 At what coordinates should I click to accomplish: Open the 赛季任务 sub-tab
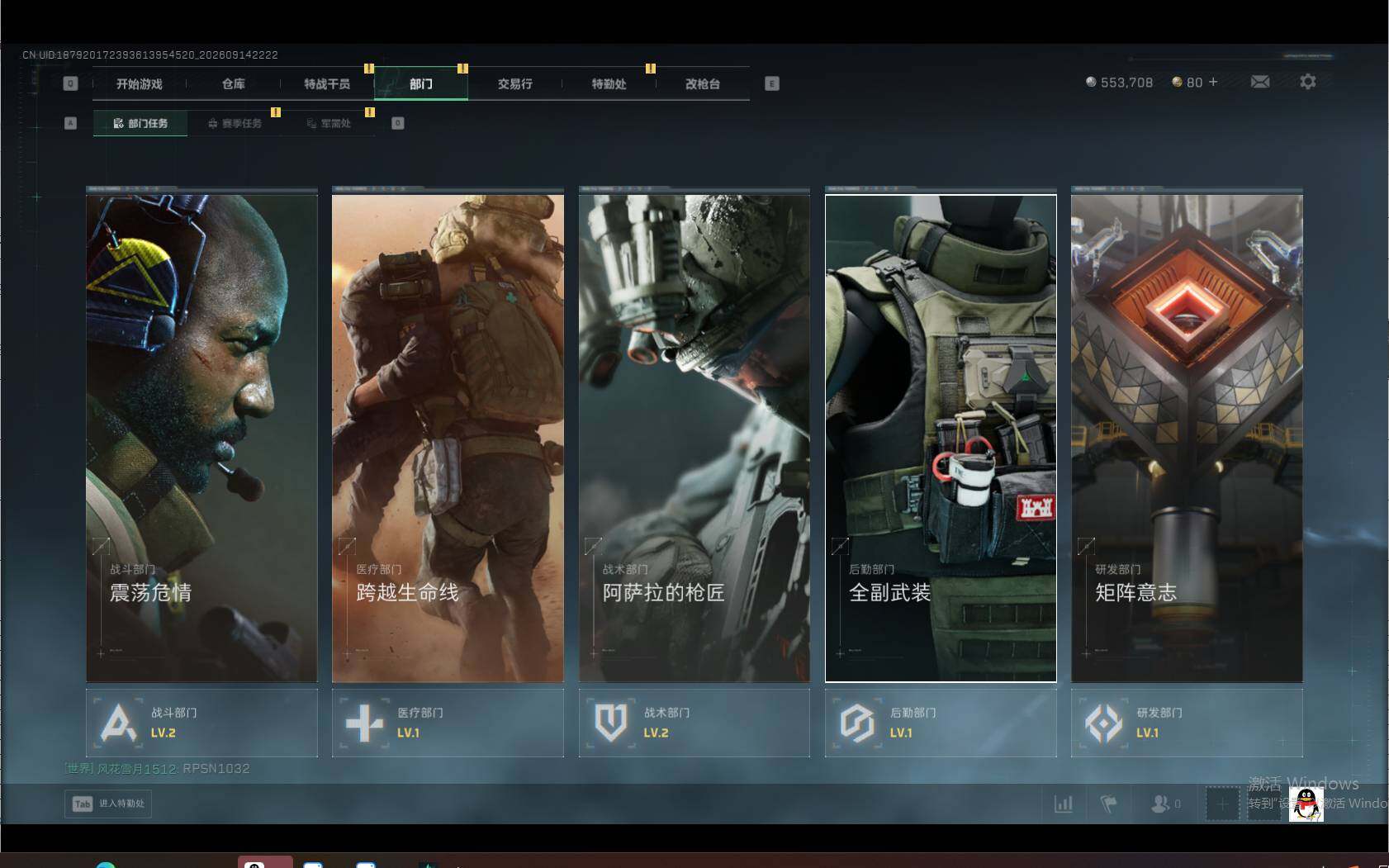click(x=235, y=123)
